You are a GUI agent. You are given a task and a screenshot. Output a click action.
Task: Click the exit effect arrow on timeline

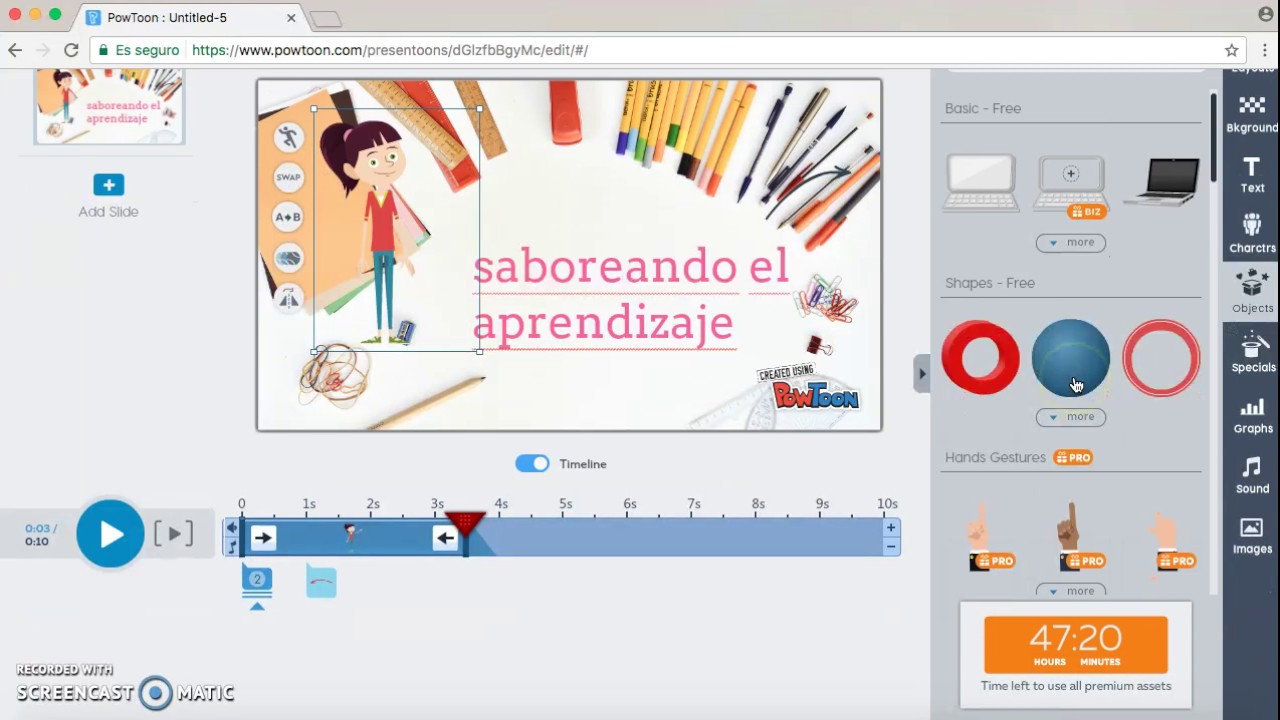tap(445, 538)
